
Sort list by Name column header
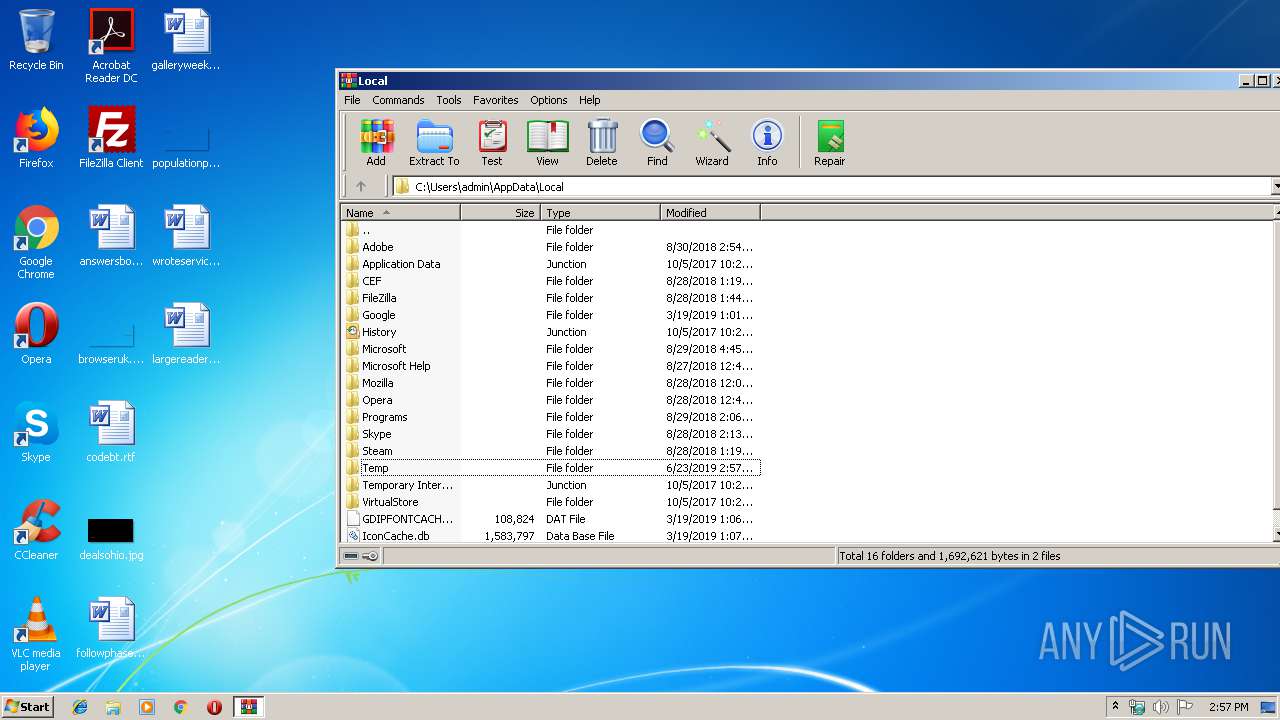(400, 212)
